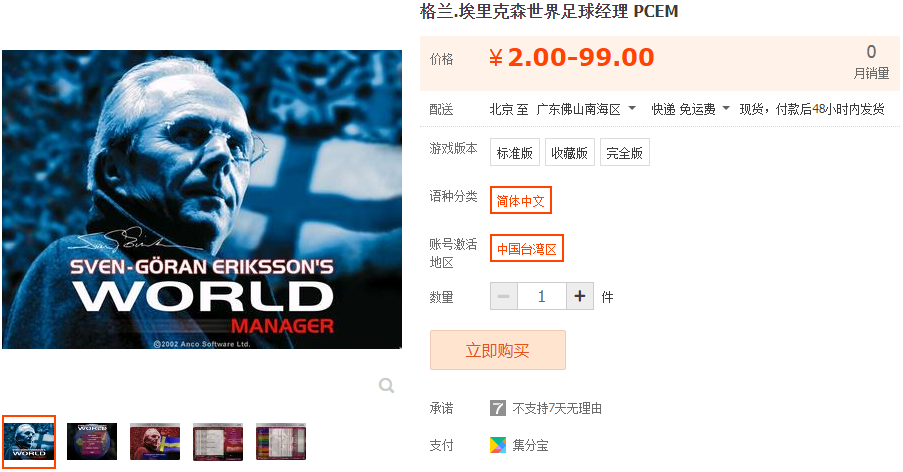Screen dimensions: 903x472
Task: Click the 7-day return policy icon
Action: click(498, 408)
